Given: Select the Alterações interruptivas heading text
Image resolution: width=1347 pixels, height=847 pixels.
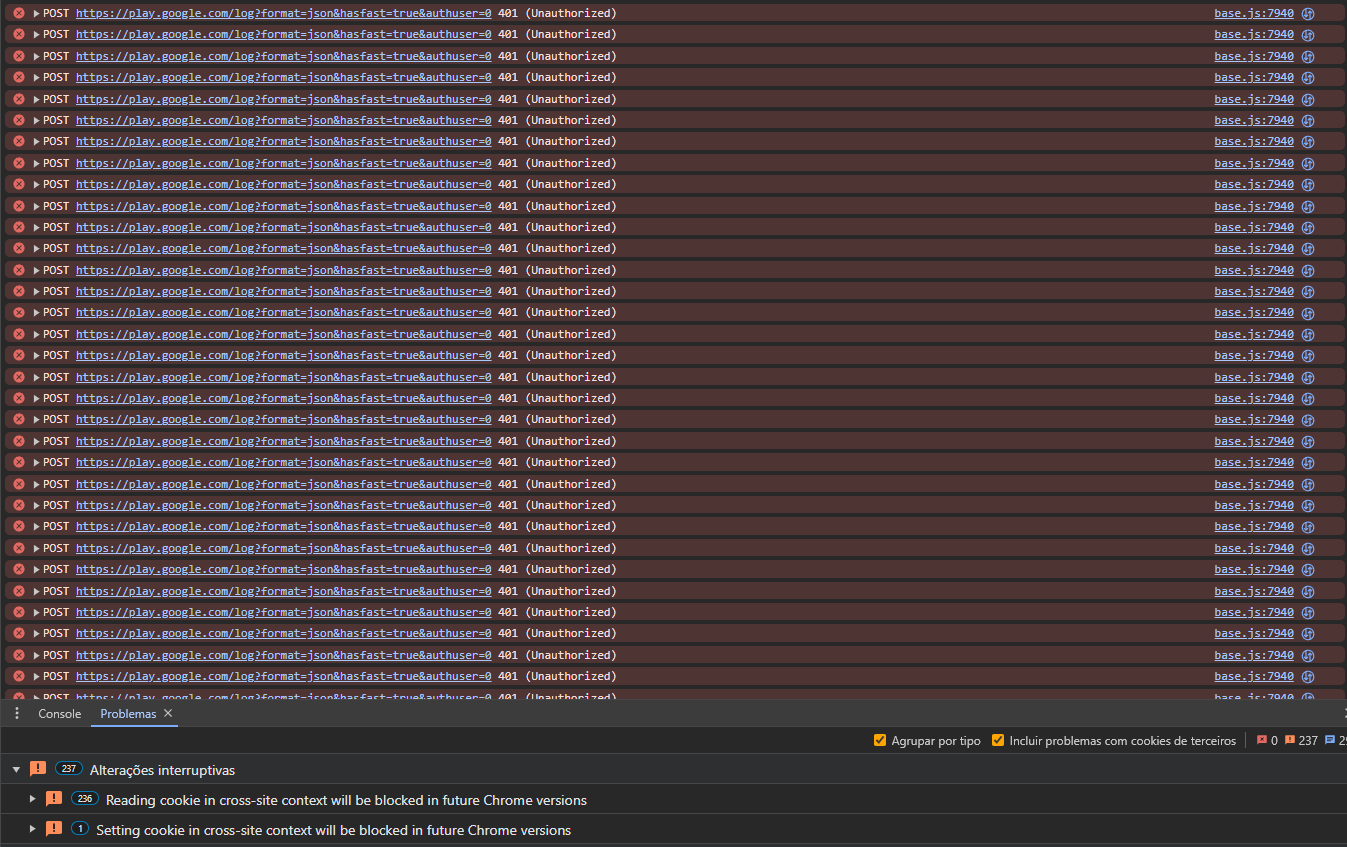Looking at the screenshot, I should pos(162,770).
